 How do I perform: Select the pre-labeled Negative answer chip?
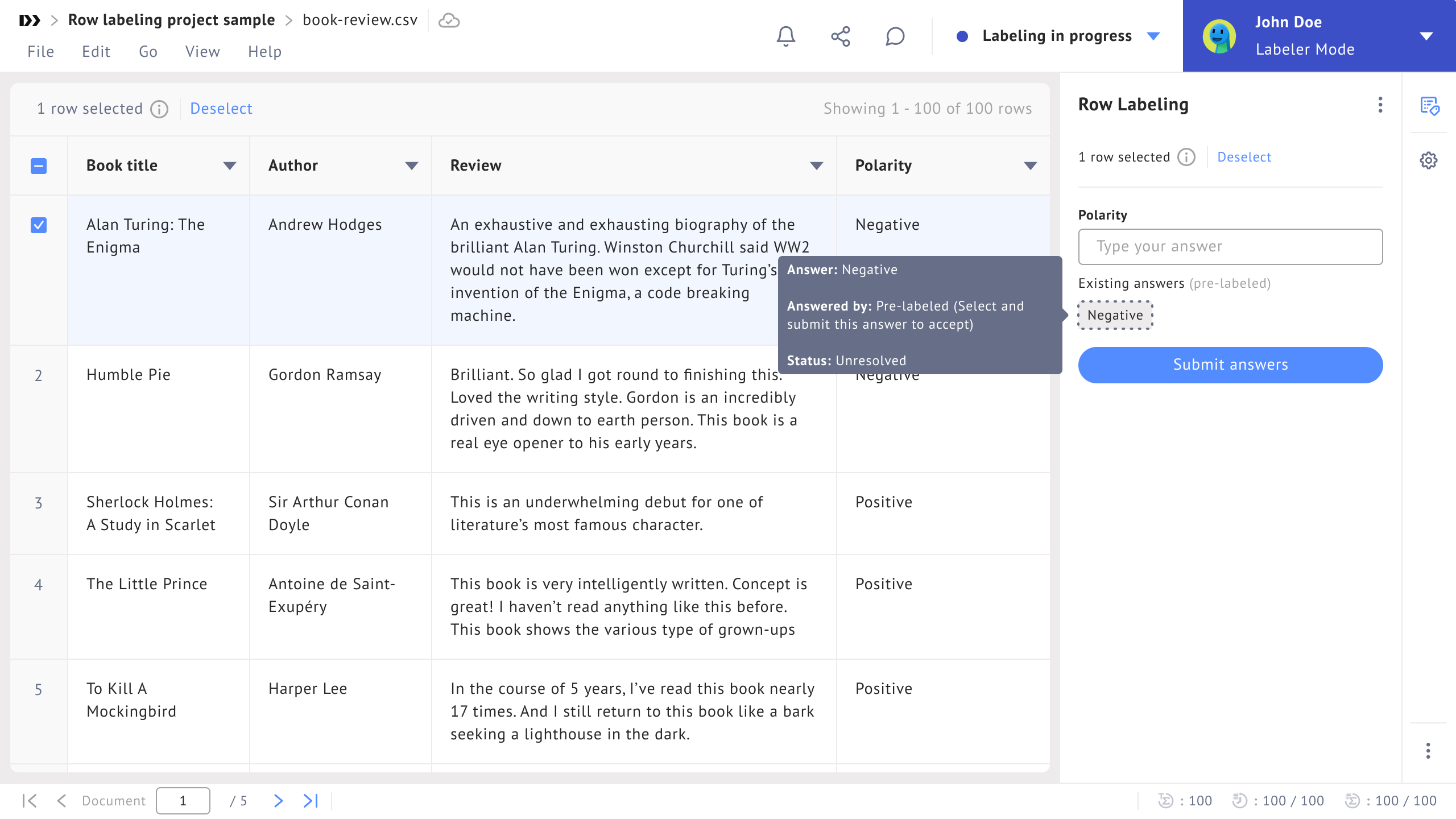pos(1115,315)
